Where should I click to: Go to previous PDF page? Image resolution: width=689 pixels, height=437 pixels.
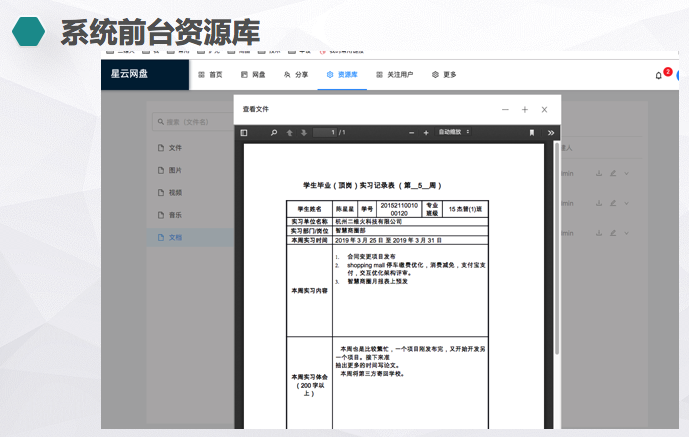(x=289, y=133)
